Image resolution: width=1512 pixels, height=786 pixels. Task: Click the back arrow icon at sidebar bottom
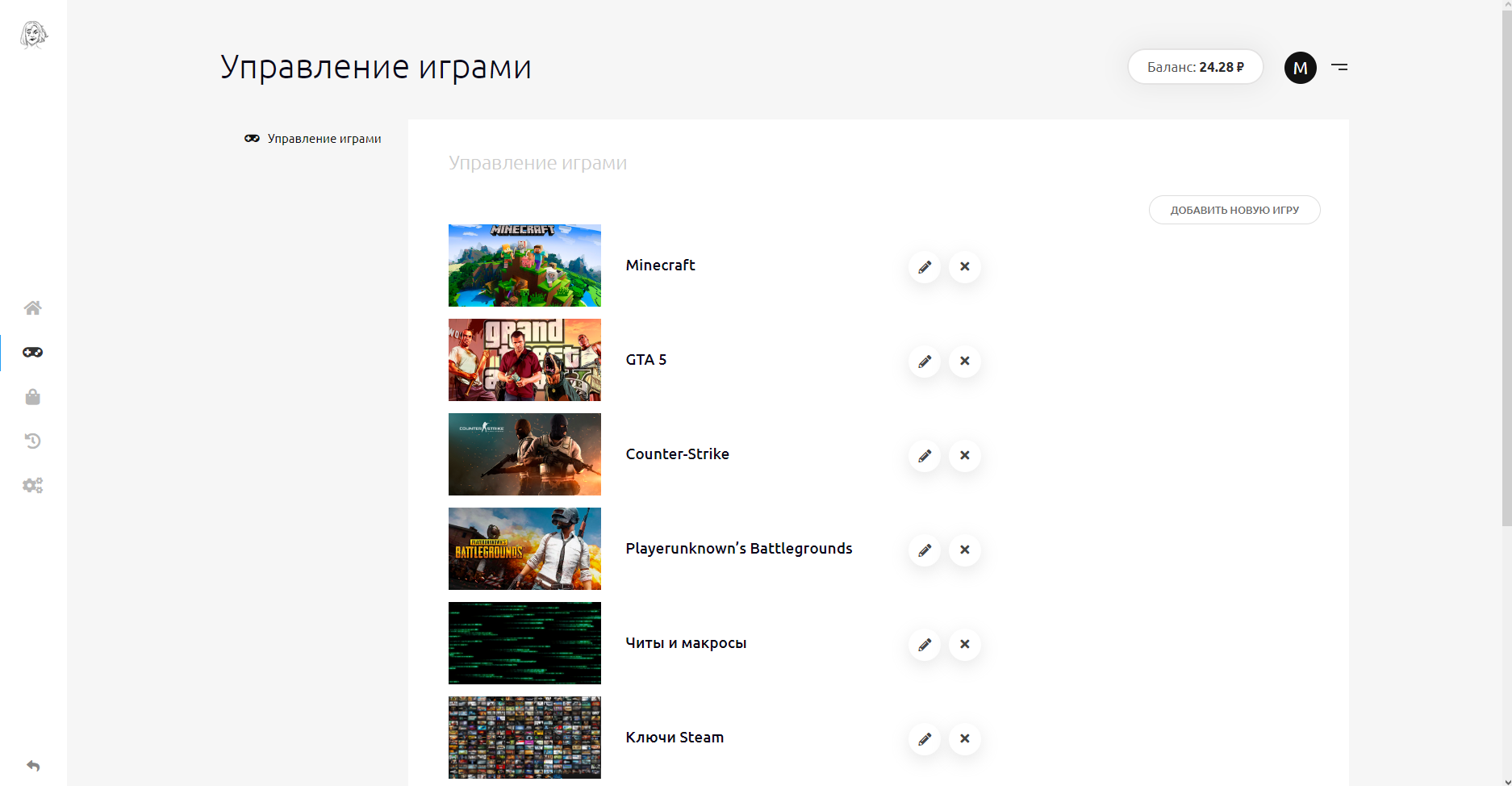pos(33,765)
